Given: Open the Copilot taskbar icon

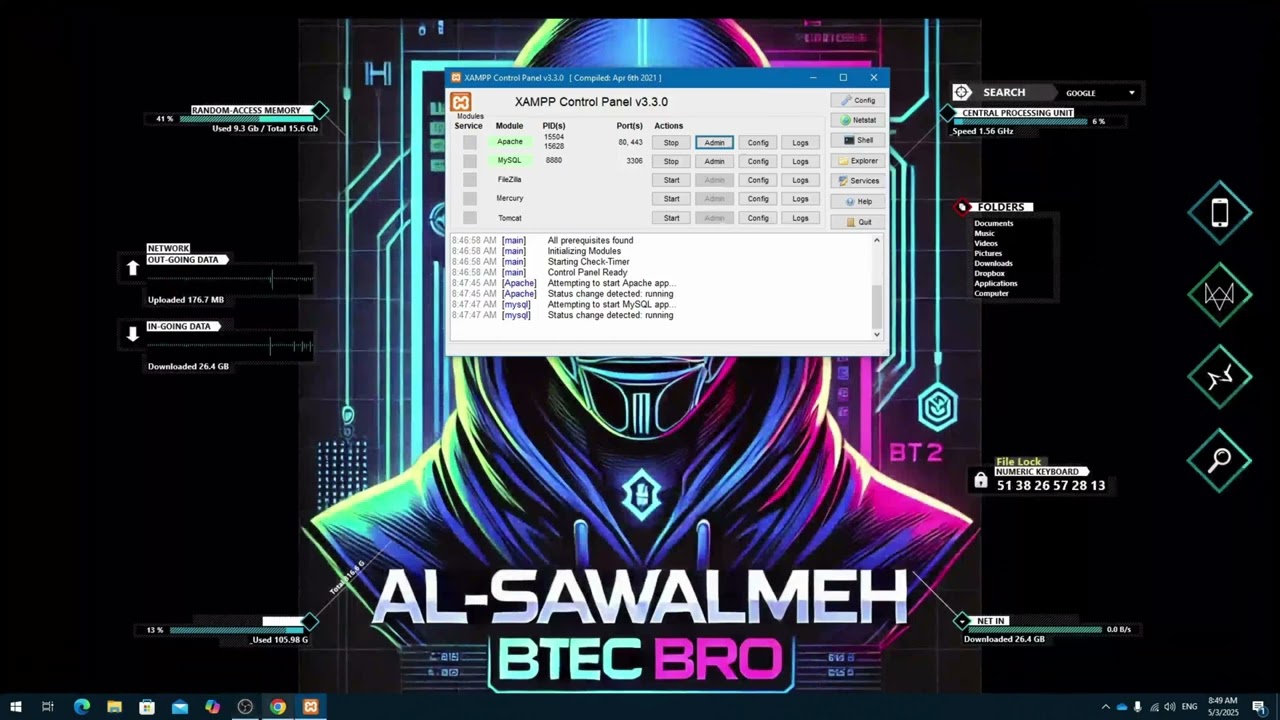Looking at the screenshot, I should (212, 707).
